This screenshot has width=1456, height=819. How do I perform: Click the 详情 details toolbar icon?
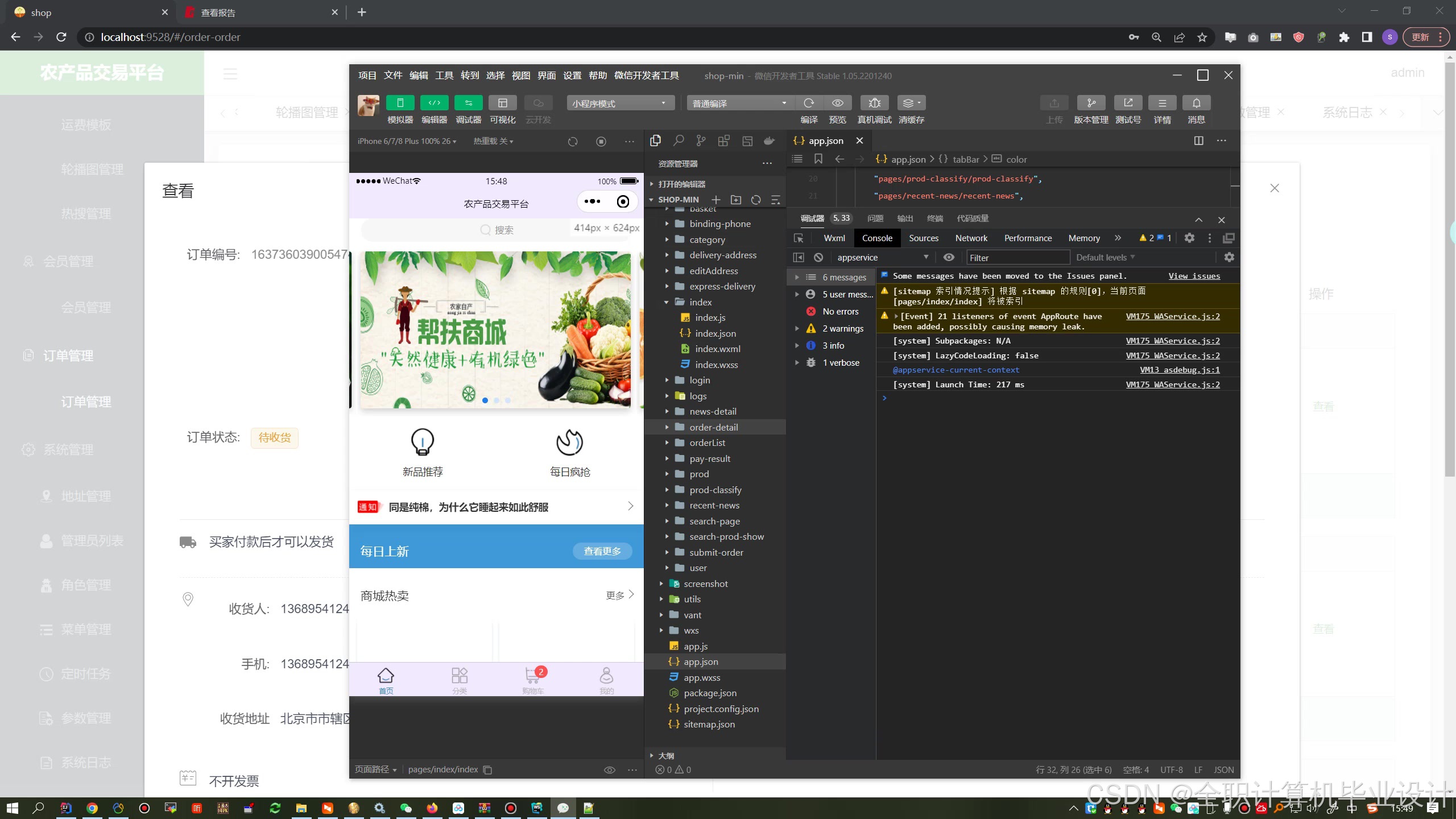point(1162,103)
